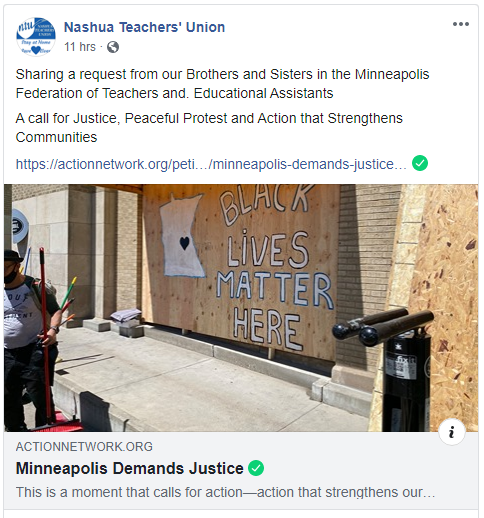Click the Minnesota state shape with heart in photo

(182, 236)
